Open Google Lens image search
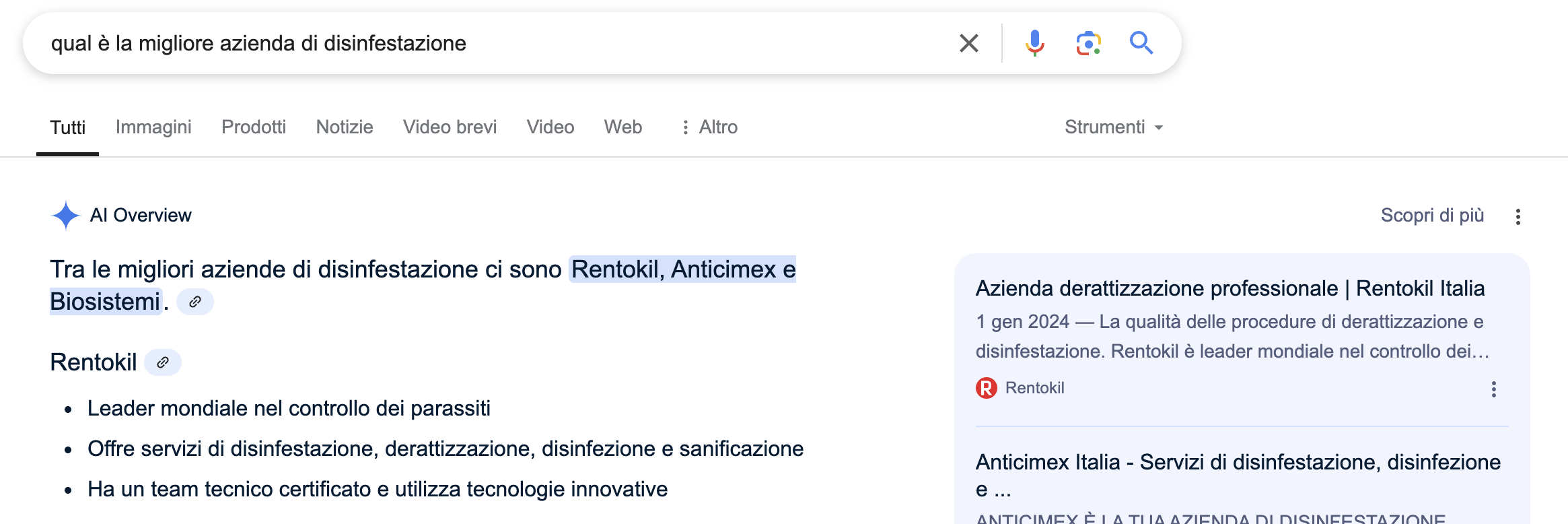The width and height of the screenshot is (1568, 524). tap(1088, 43)
